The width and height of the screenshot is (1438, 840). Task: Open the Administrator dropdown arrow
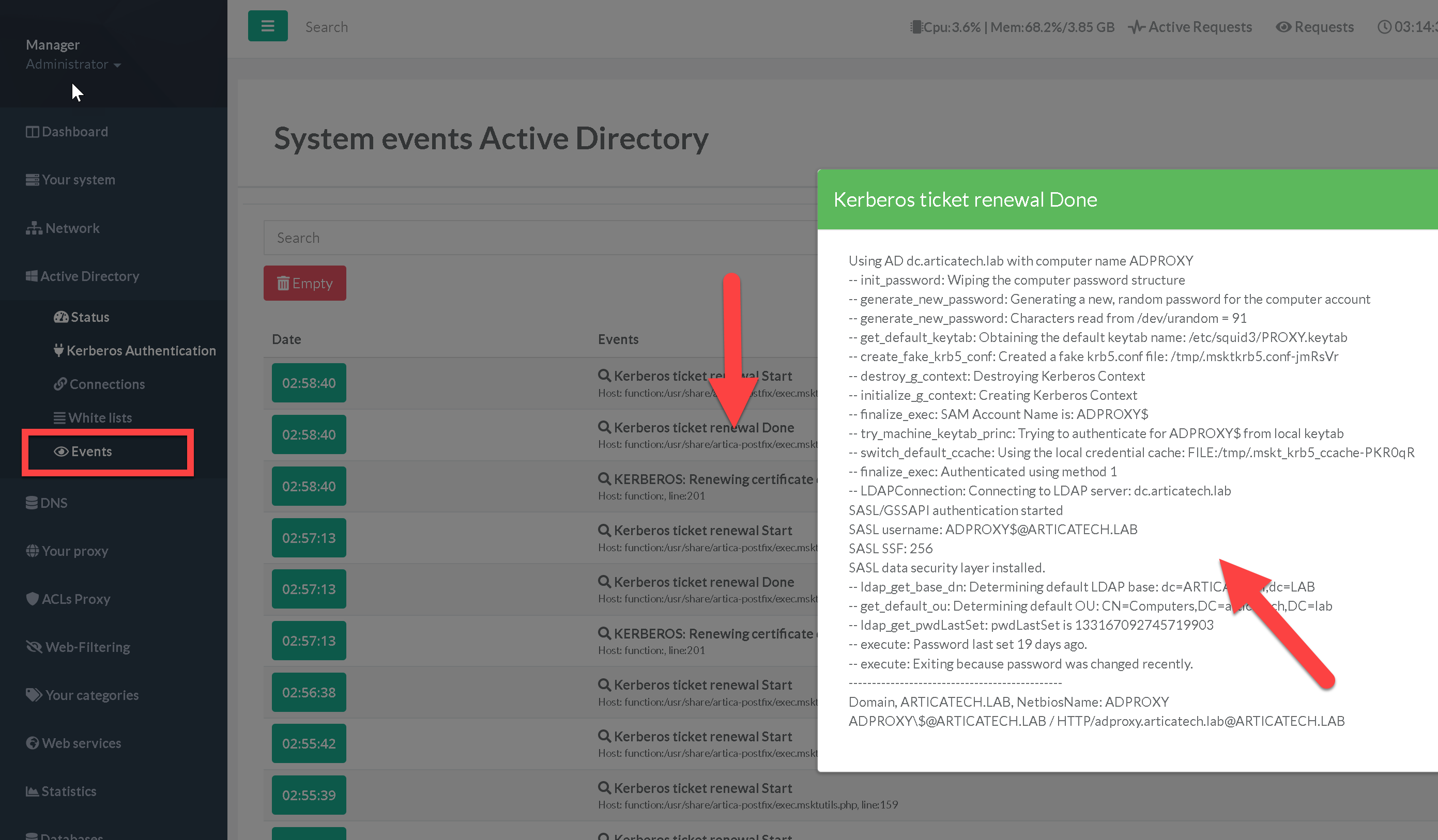point(117,66)
